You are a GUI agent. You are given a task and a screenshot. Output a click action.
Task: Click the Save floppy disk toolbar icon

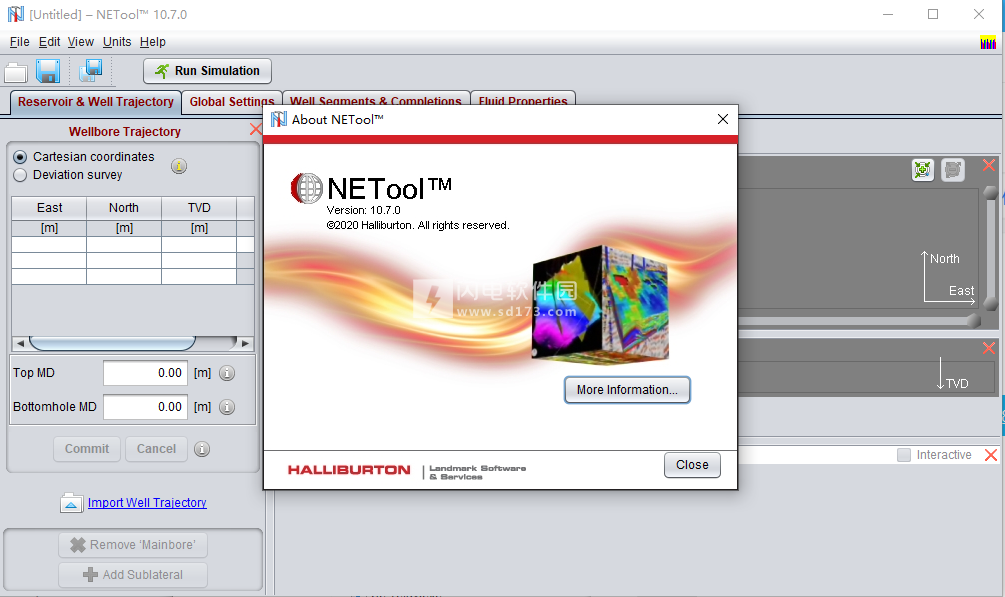pyautogui.click(x=48, y=71)
